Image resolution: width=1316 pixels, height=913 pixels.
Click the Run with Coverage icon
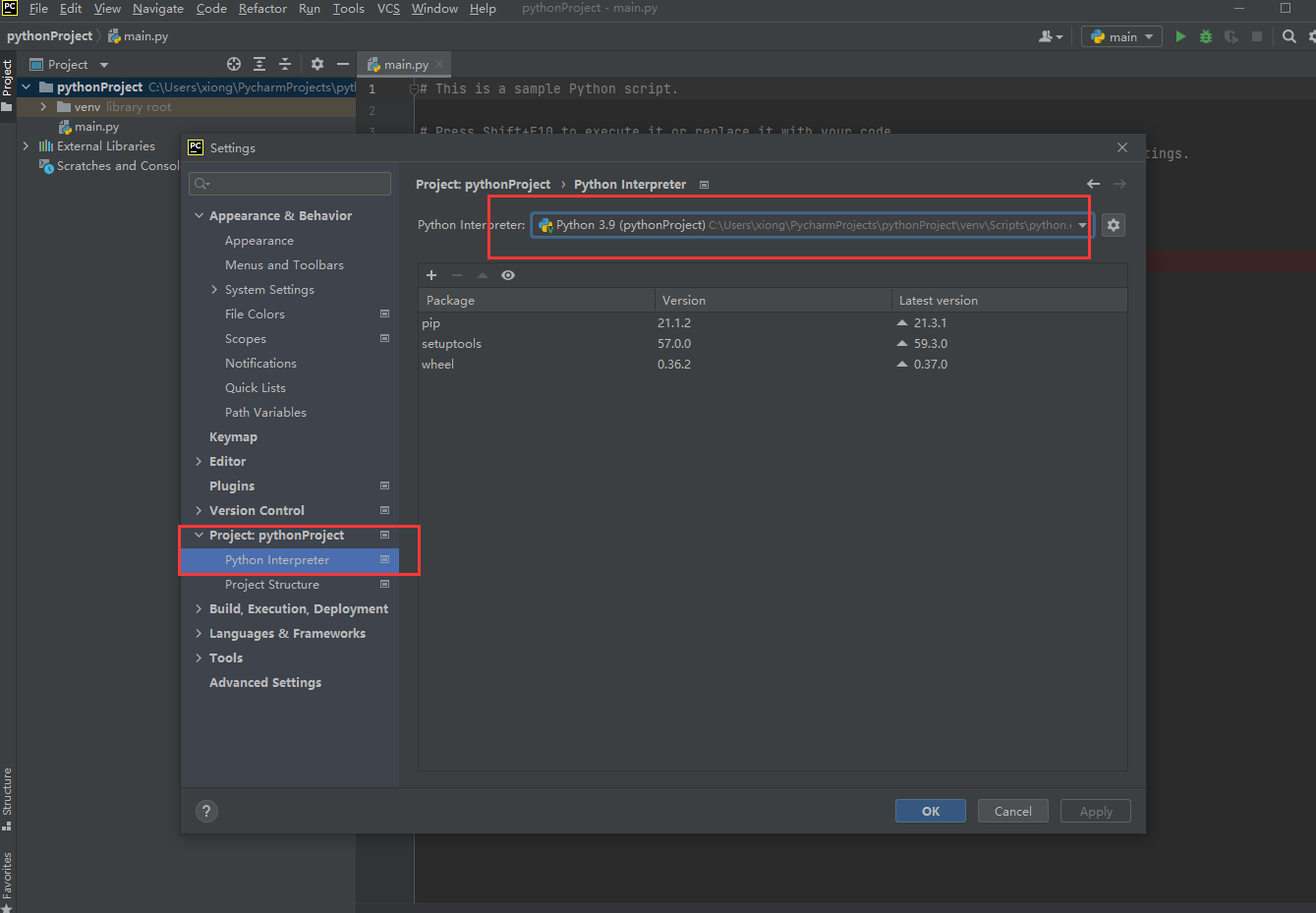coord(1231,36)
